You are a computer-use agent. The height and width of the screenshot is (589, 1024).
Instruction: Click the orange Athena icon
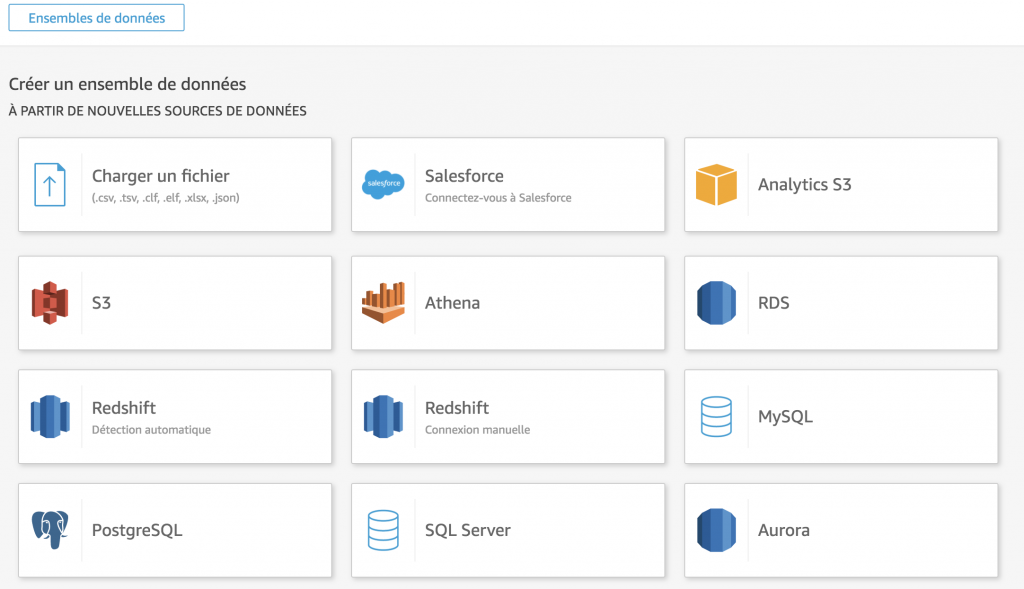click(383, 303)
